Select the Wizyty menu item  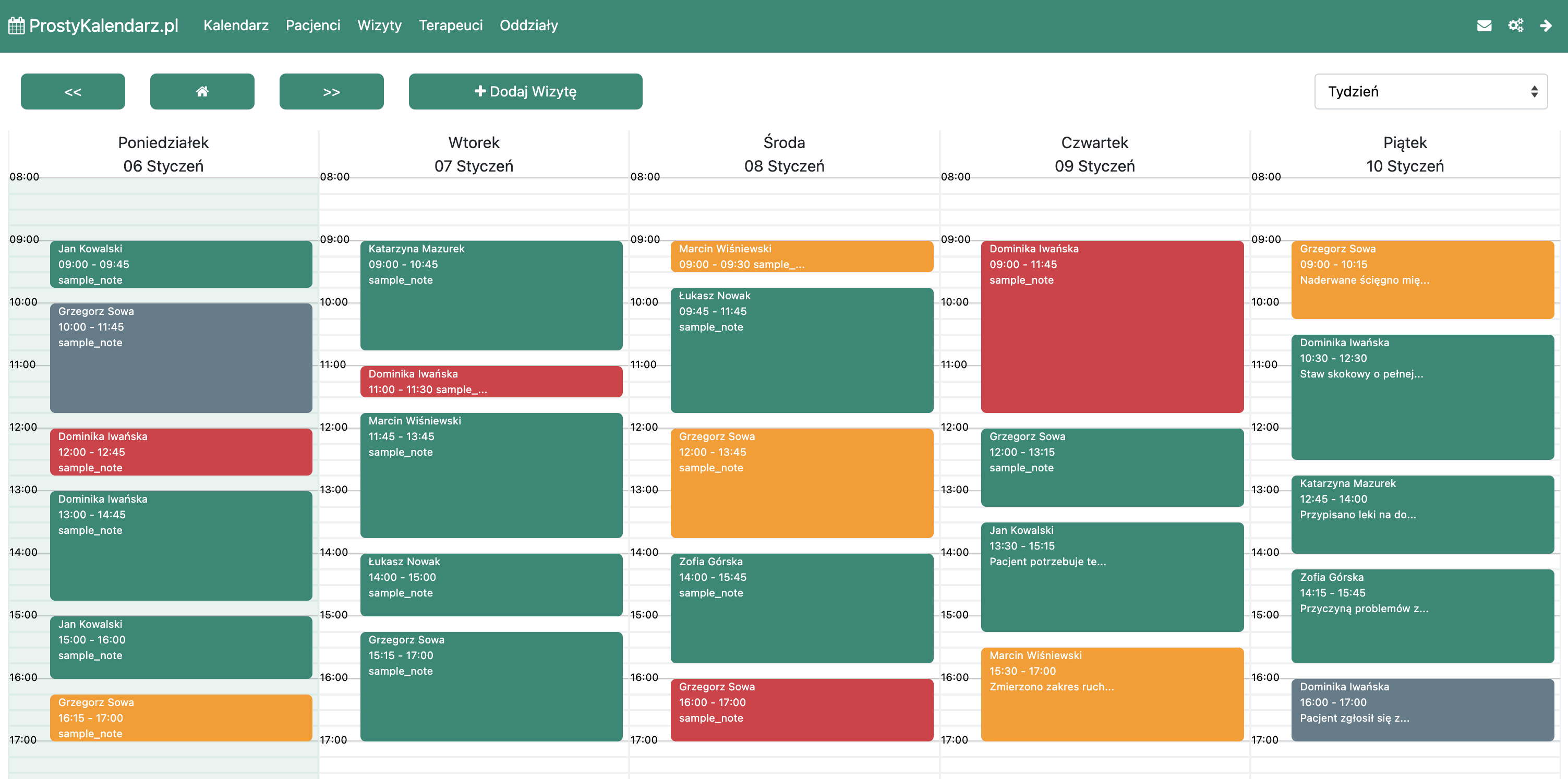coord(379,26)
